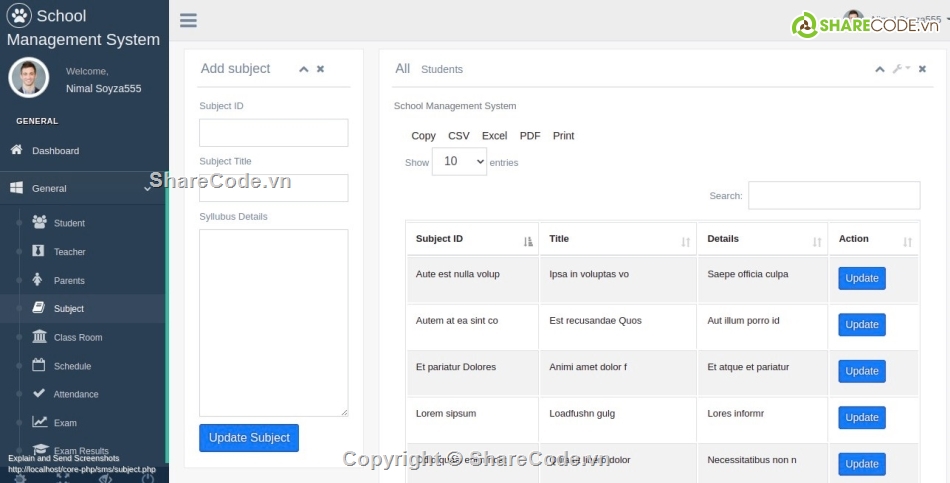Click the Teacher icon in sidebar
This screenshot has height=483, width=950.
39,251
